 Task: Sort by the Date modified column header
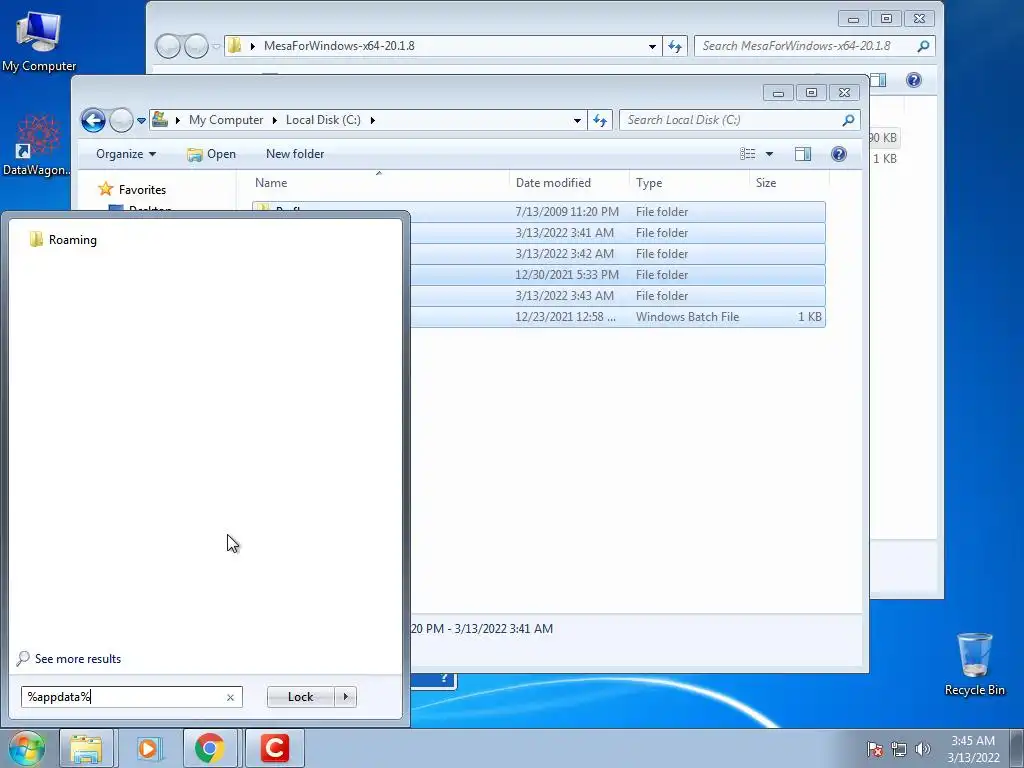(x=568, y=183)
